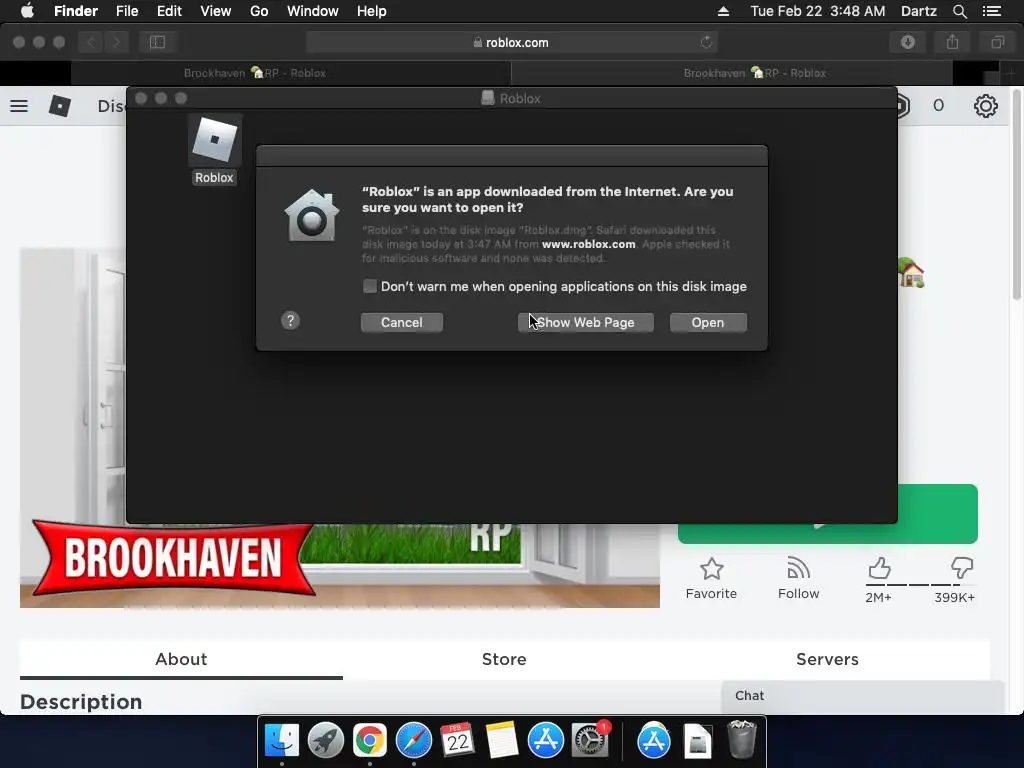Click the help question mark button
The width and height of the screenshot is (1024, 768).
click(290, 321)
